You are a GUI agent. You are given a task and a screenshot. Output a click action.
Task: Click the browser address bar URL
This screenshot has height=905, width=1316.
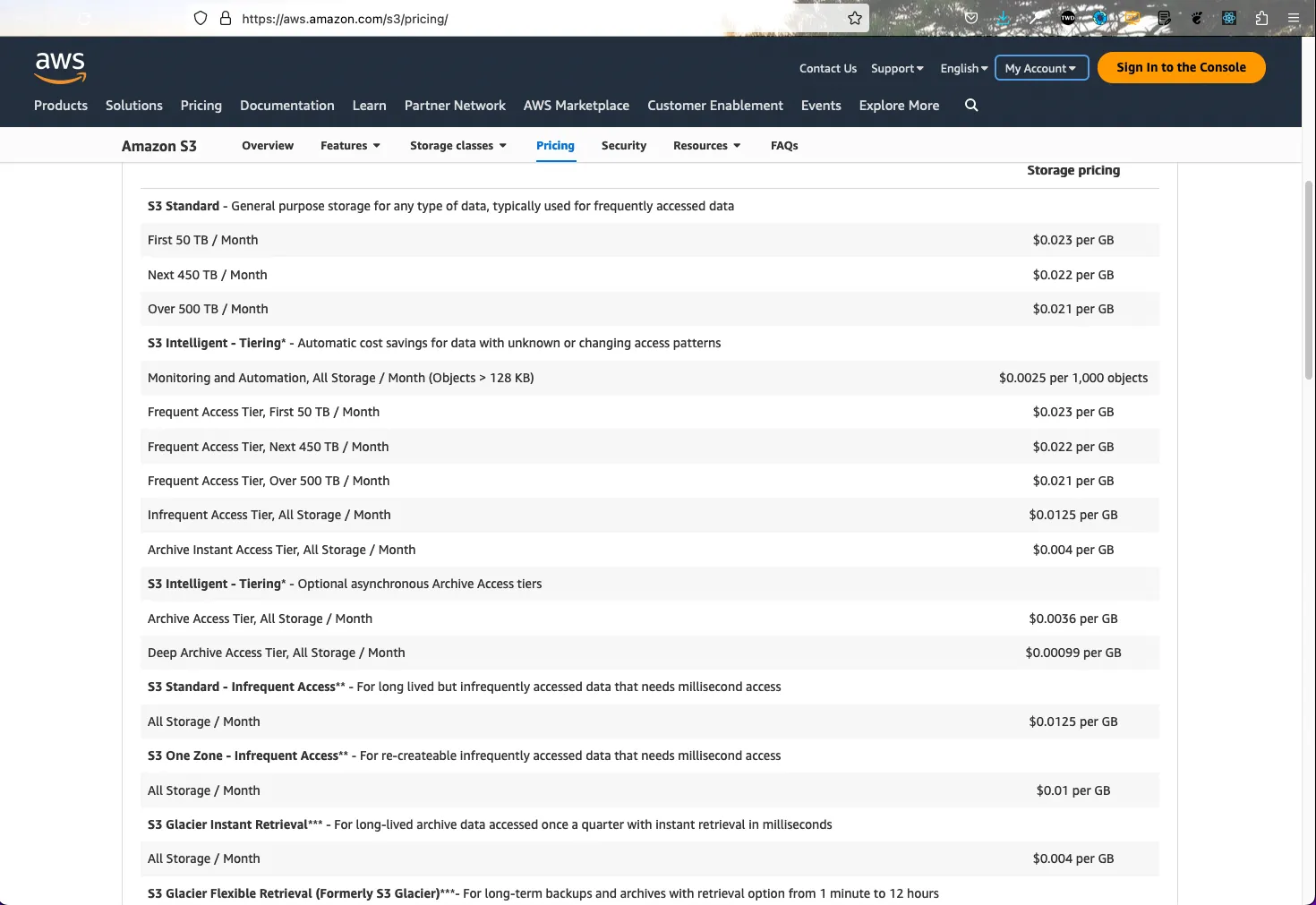click(345, 18)
